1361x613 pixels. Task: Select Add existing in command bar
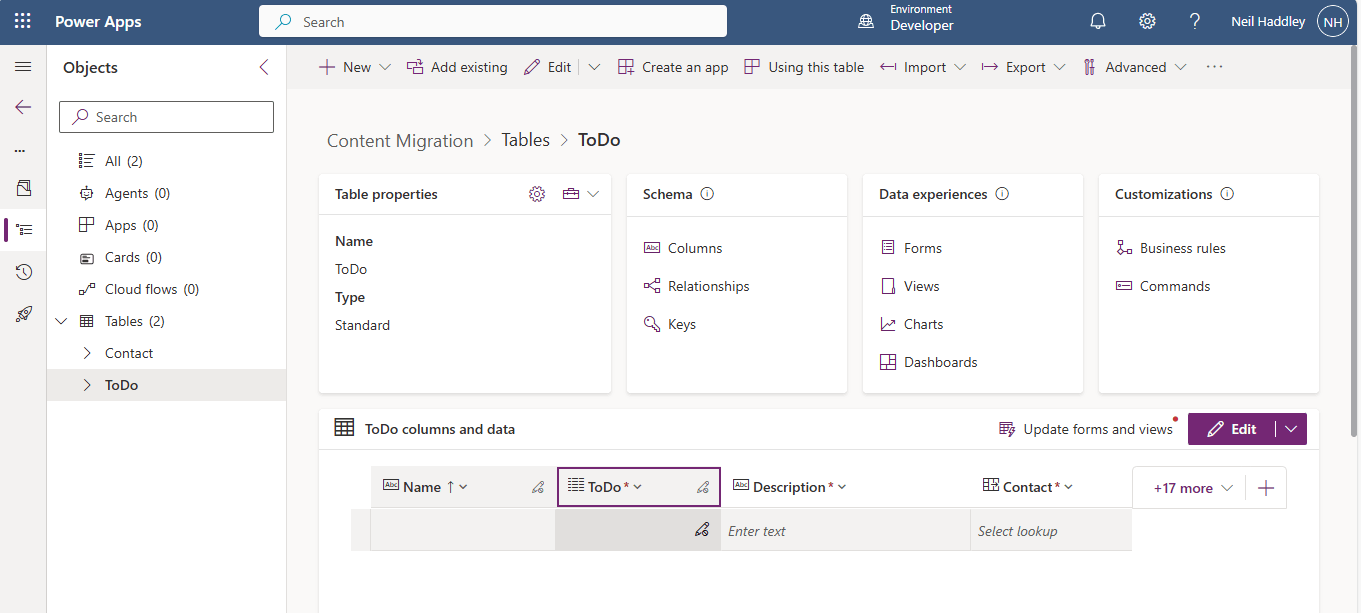(x=457, y=67)
